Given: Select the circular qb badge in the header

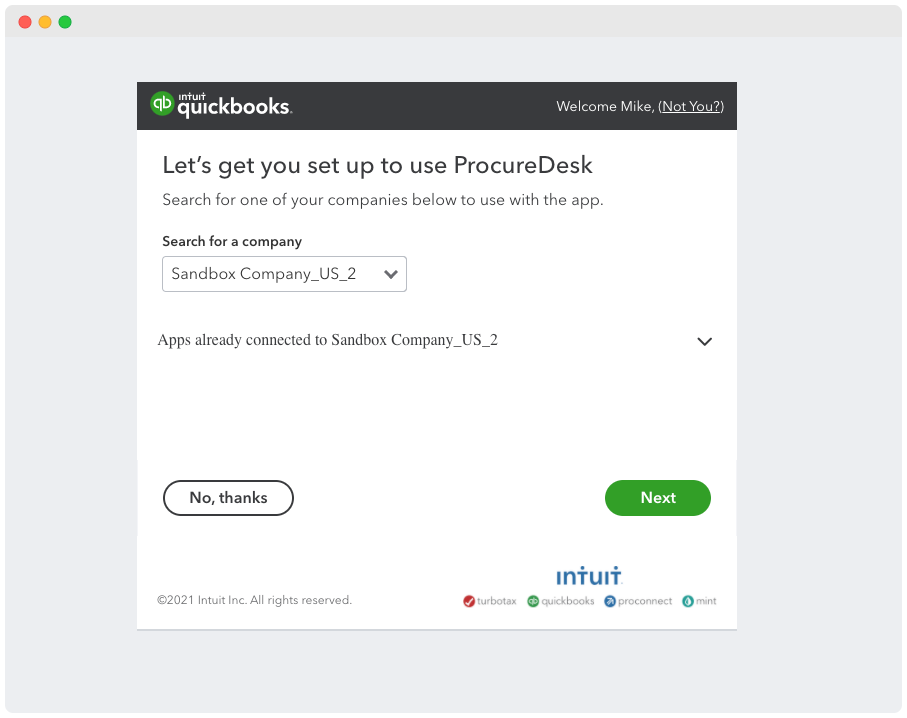Looking at the screenshot, I should pos(162,105).
